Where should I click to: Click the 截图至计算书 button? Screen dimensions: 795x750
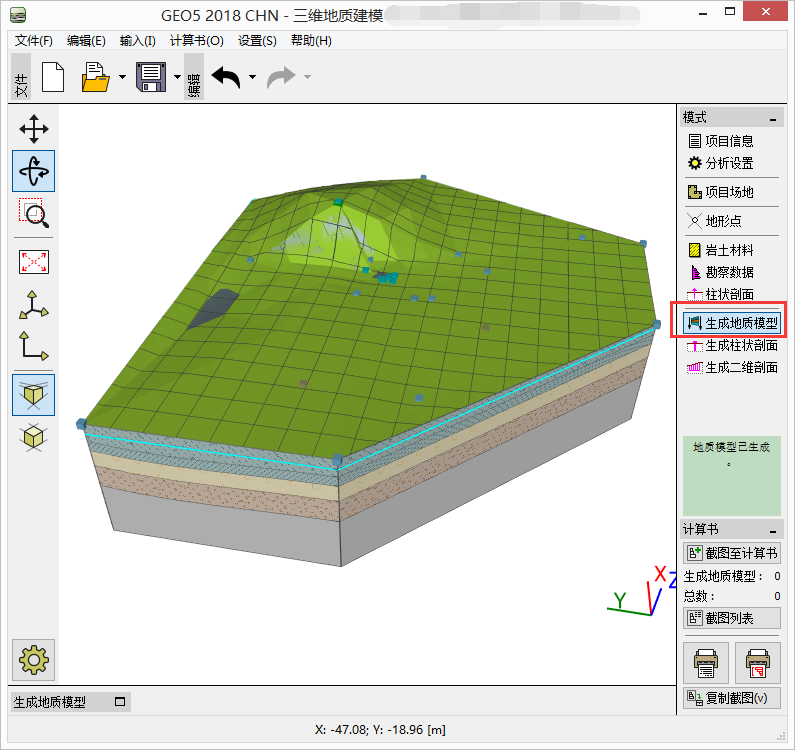[x=731, y=553]
